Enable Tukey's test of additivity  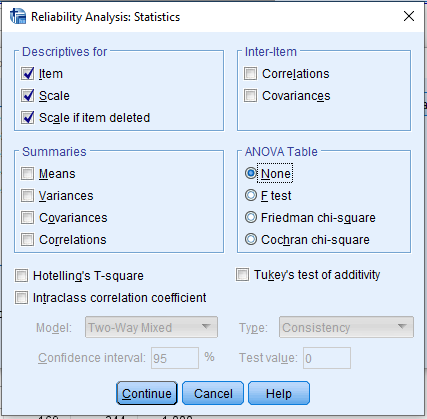coord(242,275)
